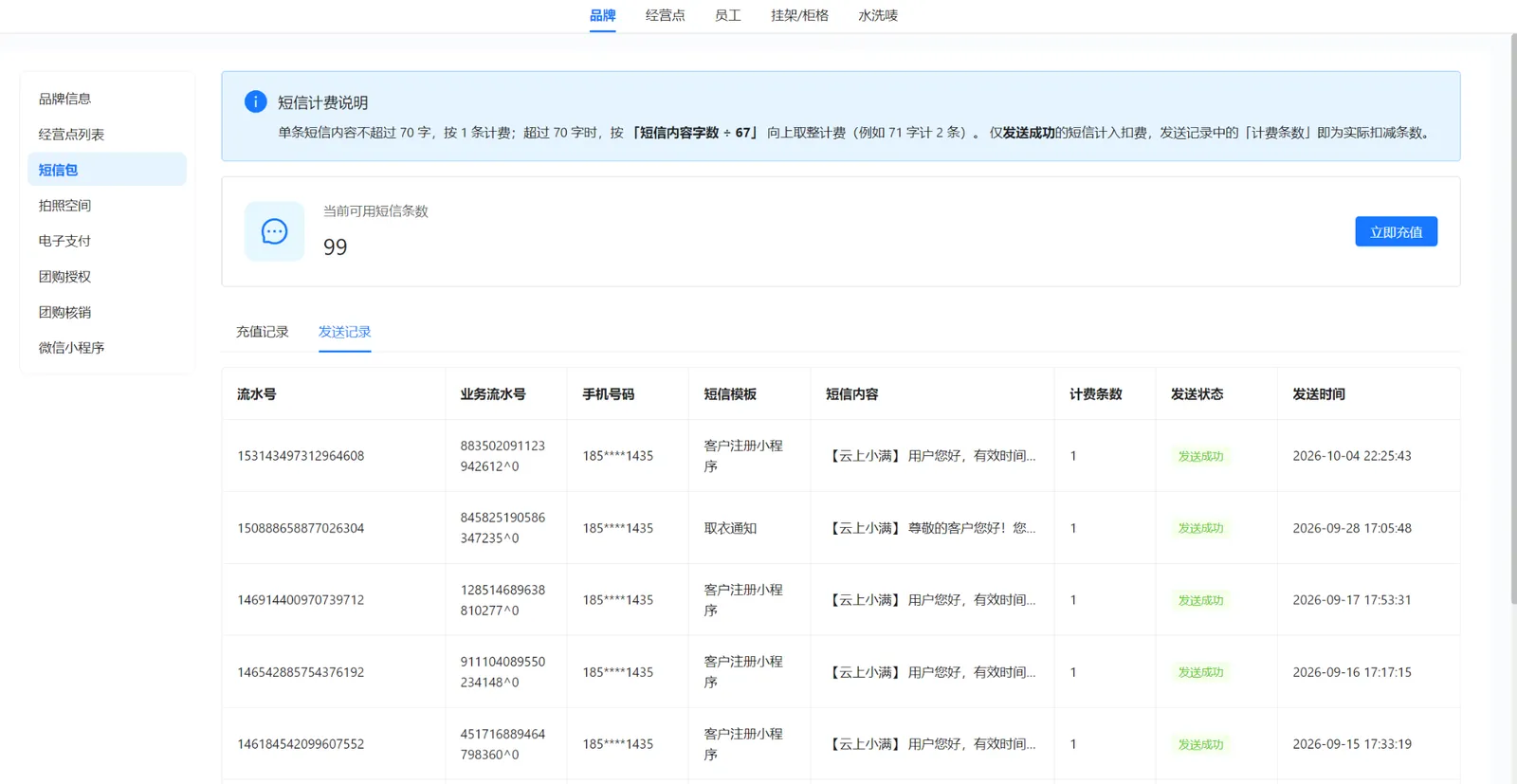Open the 水洗唛 top tab
This screenshot has width=1517, height=784.
[x=877, y=15]
